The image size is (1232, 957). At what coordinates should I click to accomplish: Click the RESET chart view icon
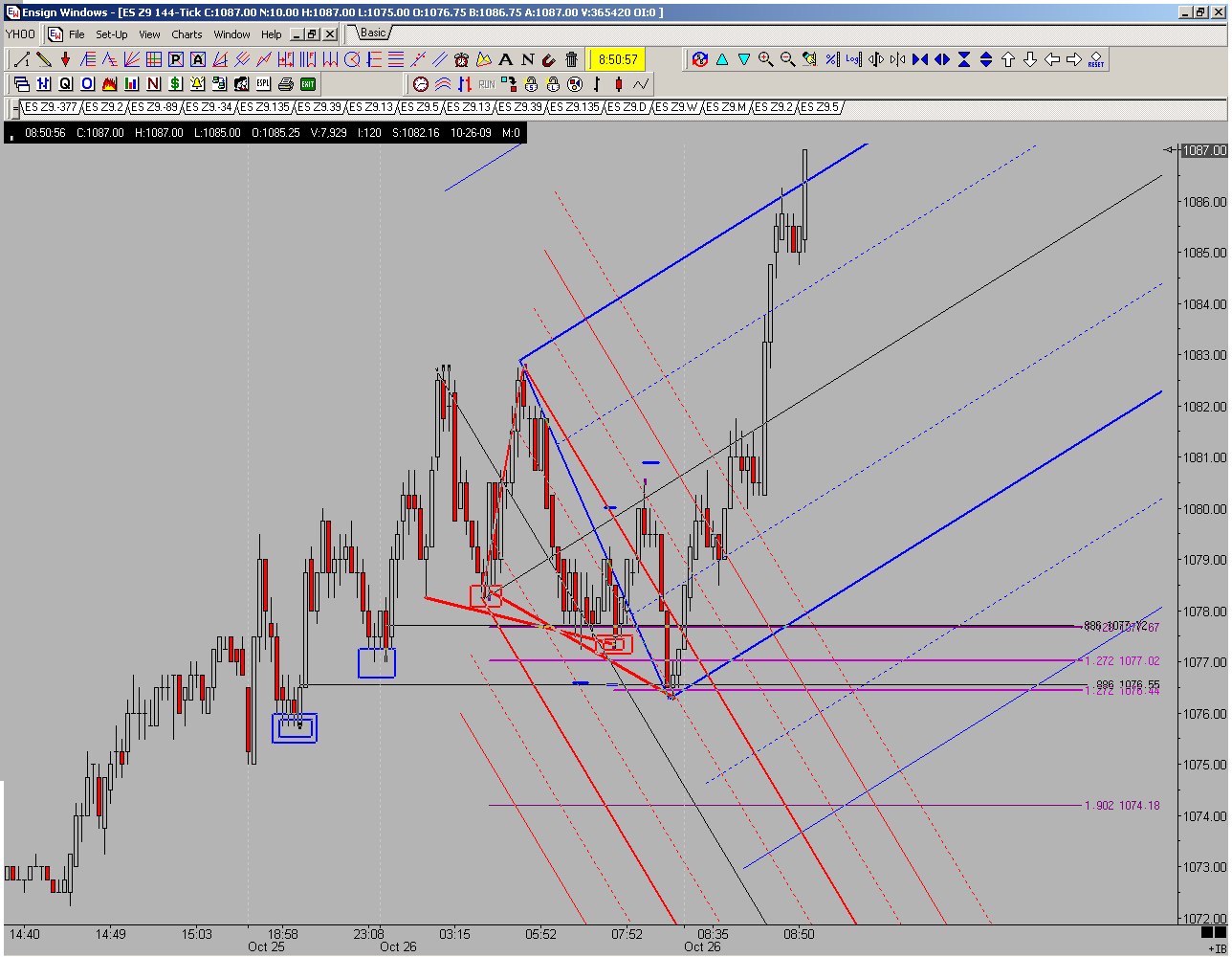coord(1095,59)
